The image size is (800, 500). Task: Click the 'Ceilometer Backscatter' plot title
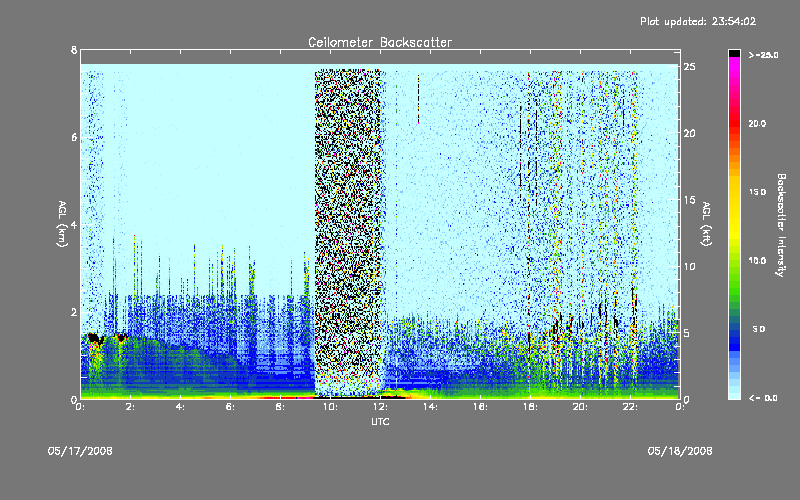click(380, 42)
